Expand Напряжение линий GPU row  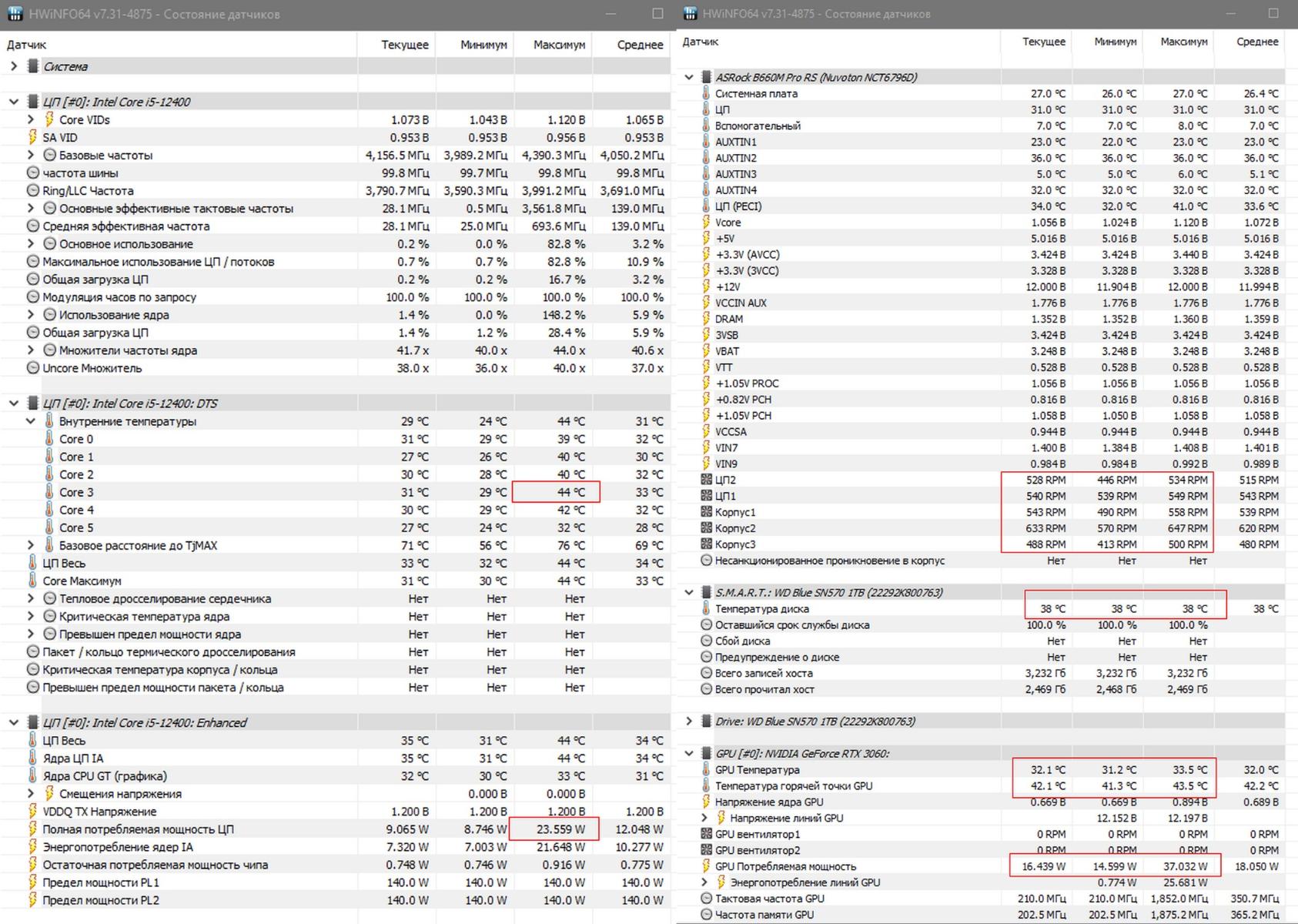704,818
